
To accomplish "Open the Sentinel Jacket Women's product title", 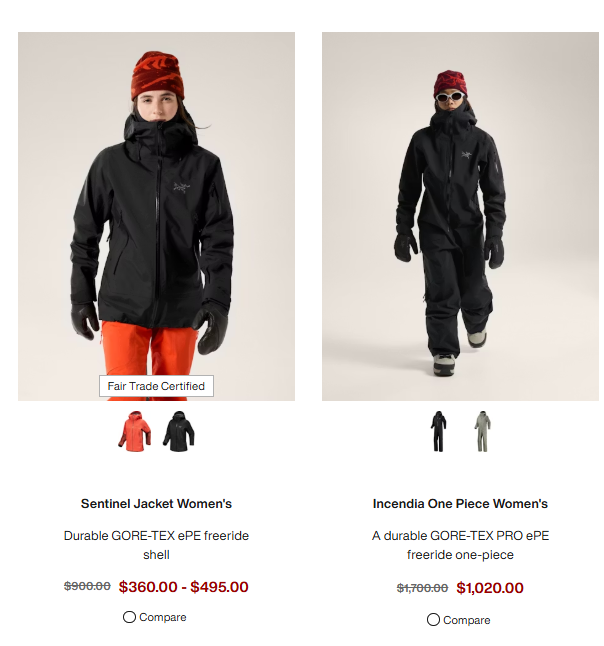I will click(x=156, y=503).
